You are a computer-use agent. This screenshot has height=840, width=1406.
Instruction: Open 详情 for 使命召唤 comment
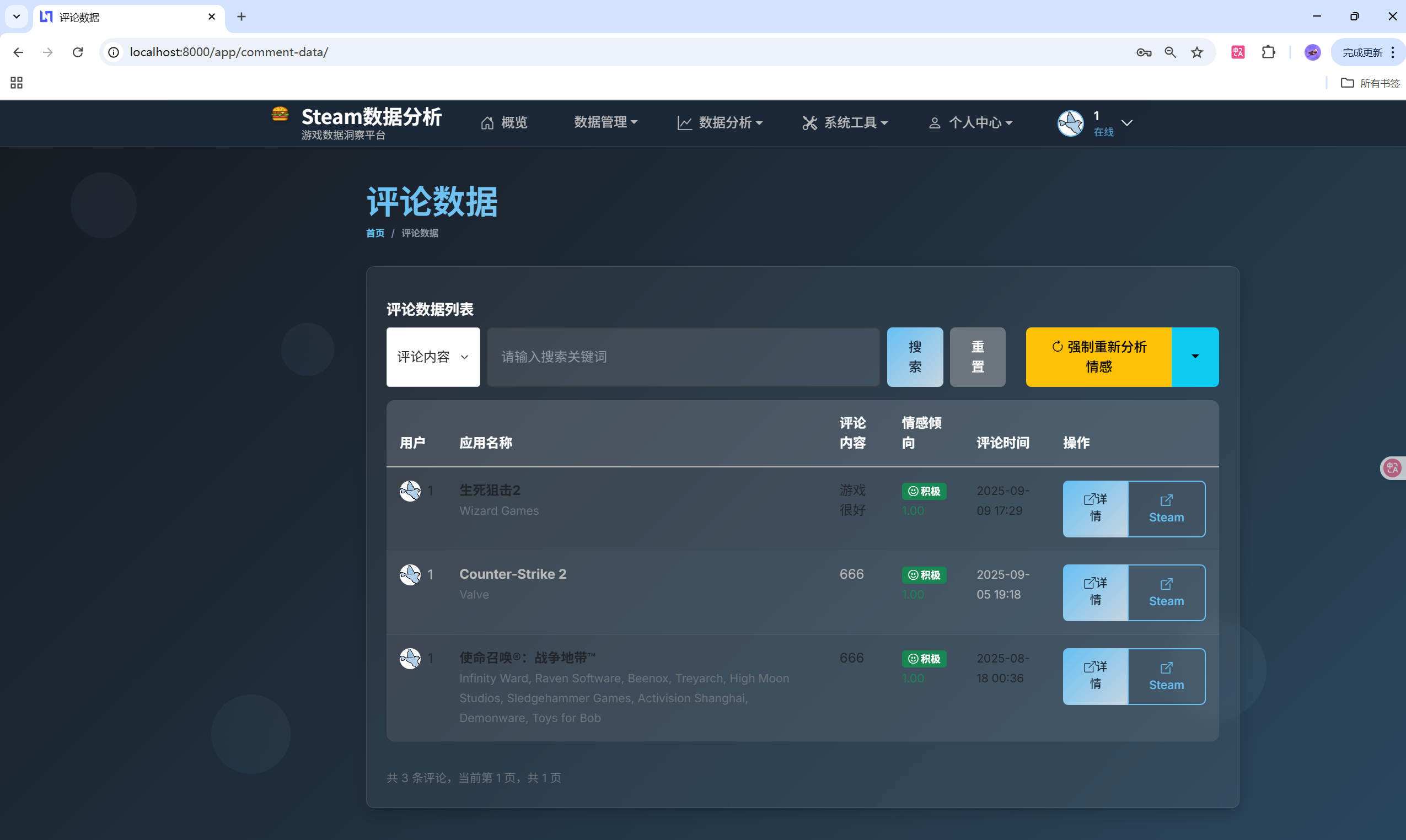[x=1095, y=676]
